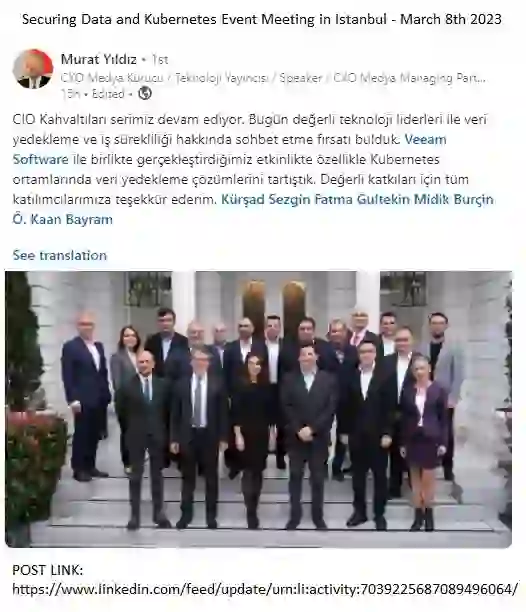Screen dimensions: 526x612
Task: Open Murat Yıldız profile picture
Action: coord(33,69)
